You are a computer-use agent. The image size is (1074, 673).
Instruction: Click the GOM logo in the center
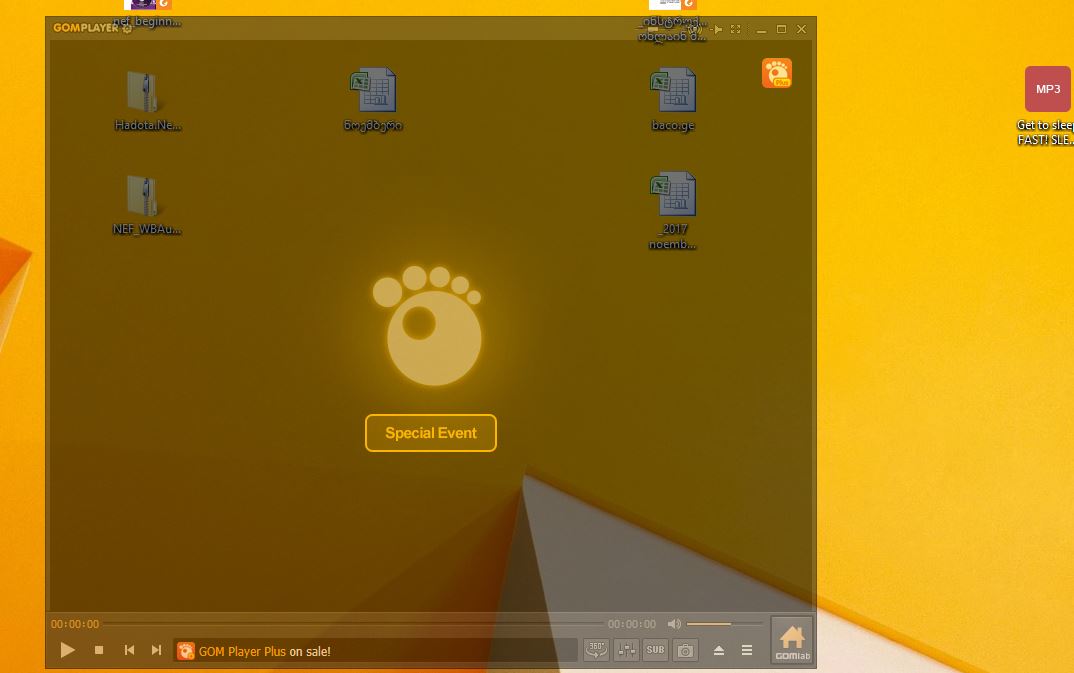427,325
